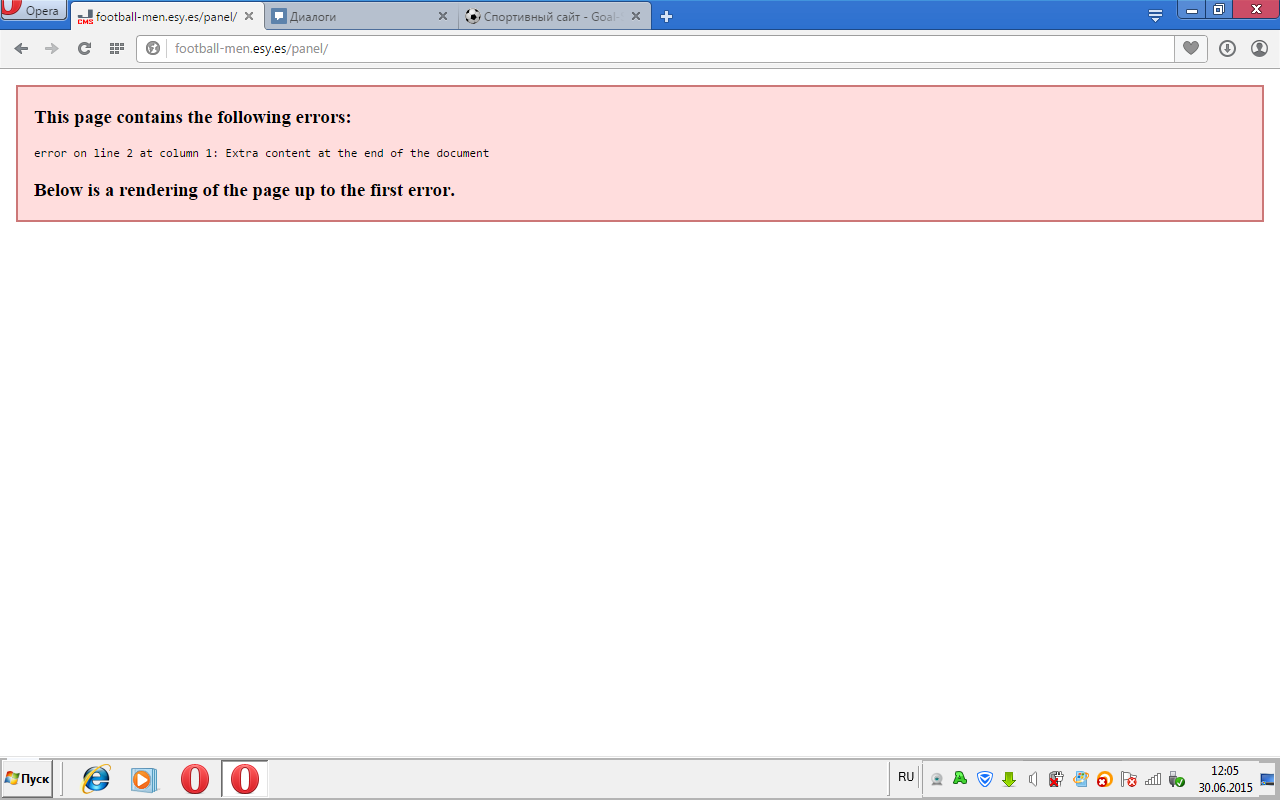
Task: Click the green letter A tray icon
Action: tap(960, 778)
